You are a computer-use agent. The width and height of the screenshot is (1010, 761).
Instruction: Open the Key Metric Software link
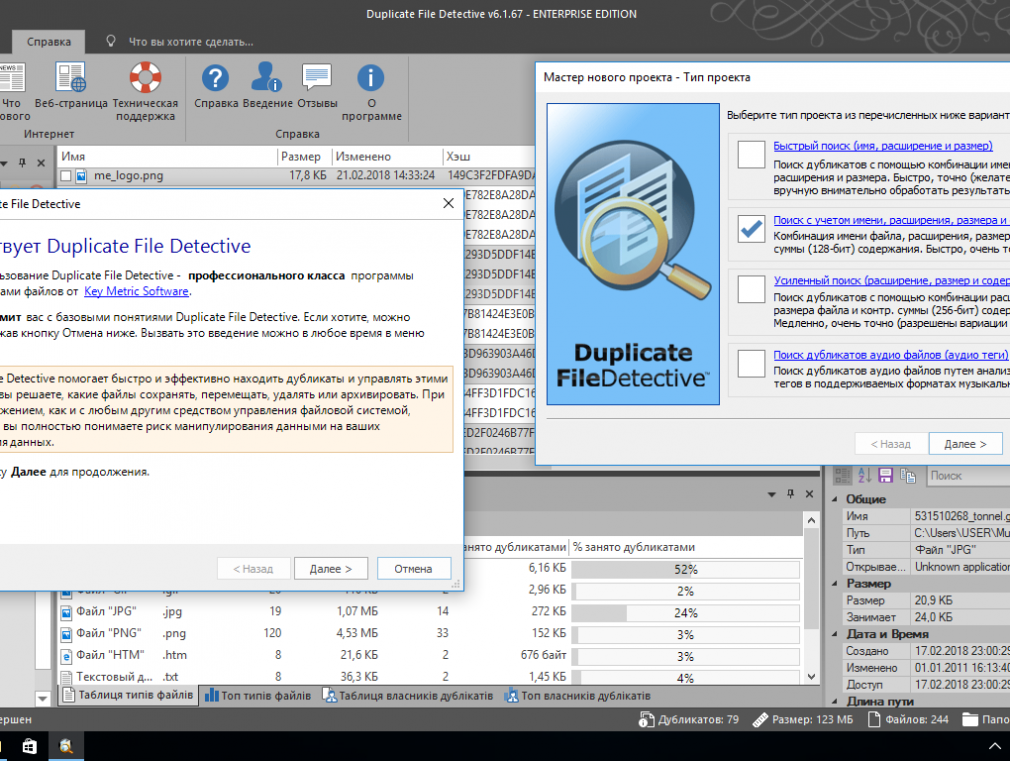point(137,291)
